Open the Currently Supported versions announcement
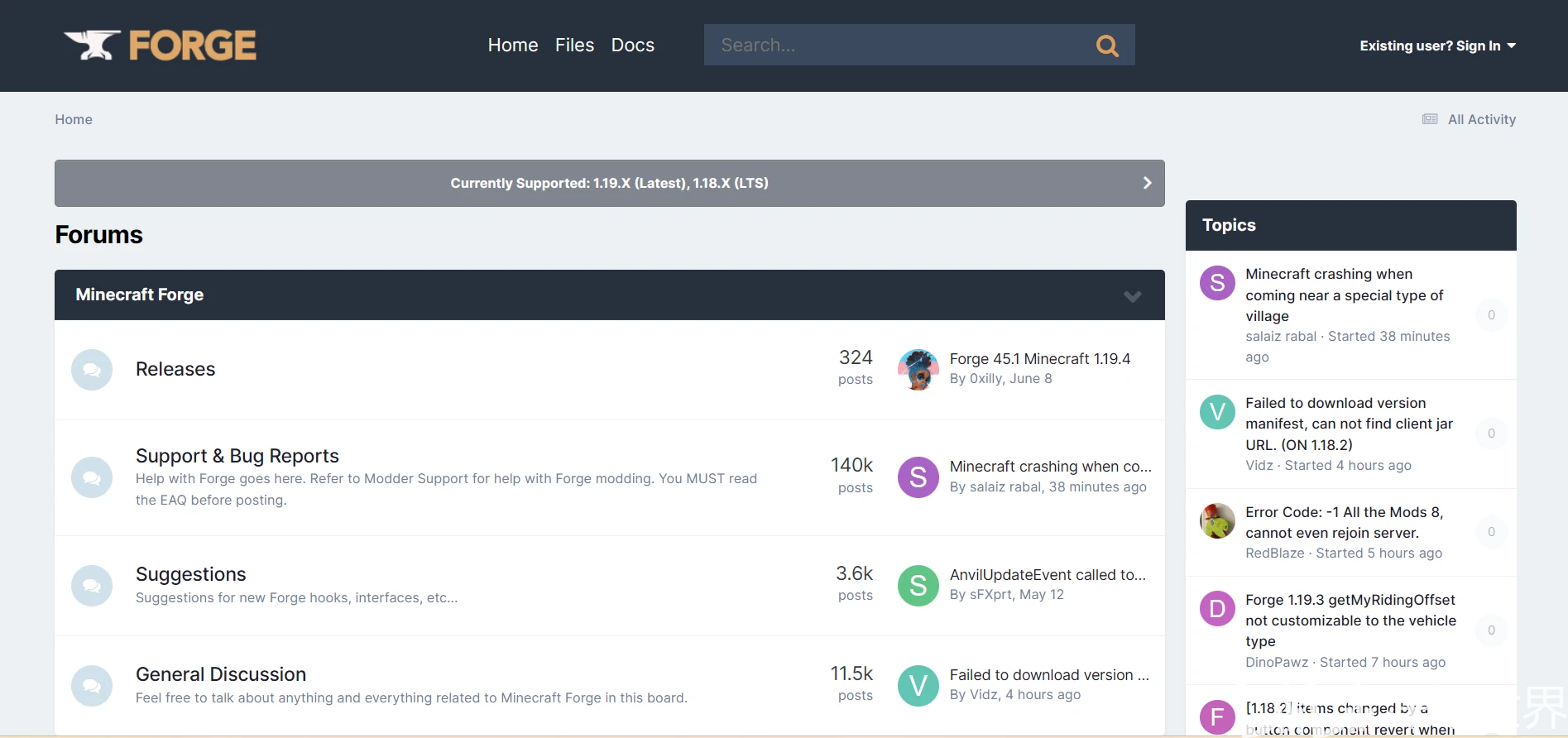The image size is (1568, 738). 609,183
